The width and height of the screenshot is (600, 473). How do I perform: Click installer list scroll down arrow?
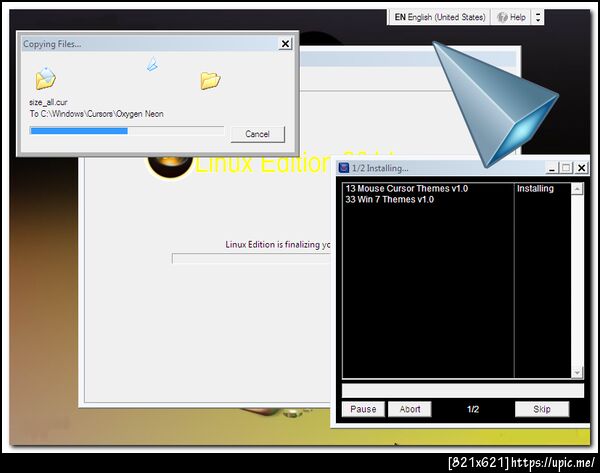point(577,372)
